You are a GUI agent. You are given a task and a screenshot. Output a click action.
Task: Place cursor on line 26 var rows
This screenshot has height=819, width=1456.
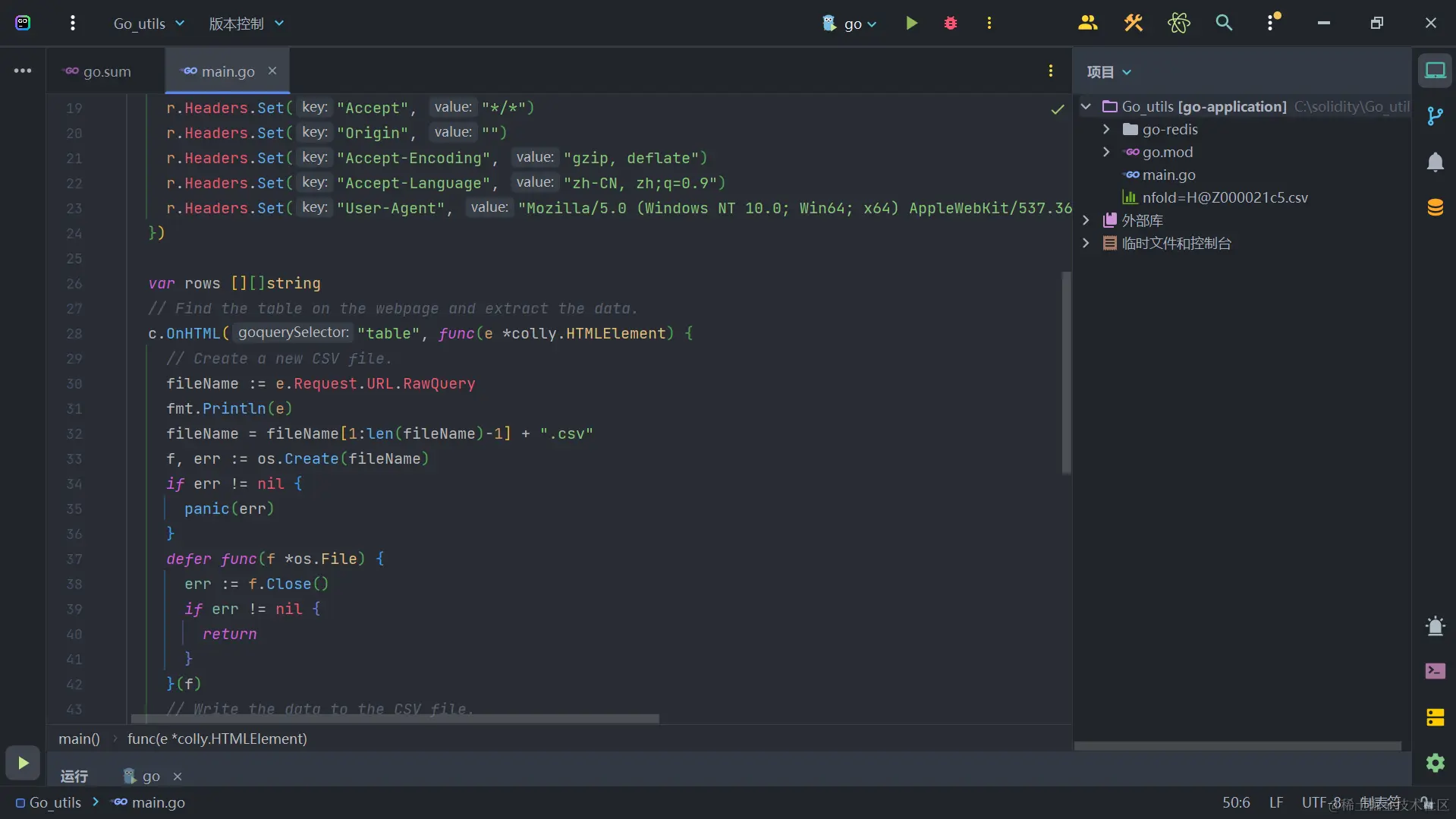coord(234,283)
